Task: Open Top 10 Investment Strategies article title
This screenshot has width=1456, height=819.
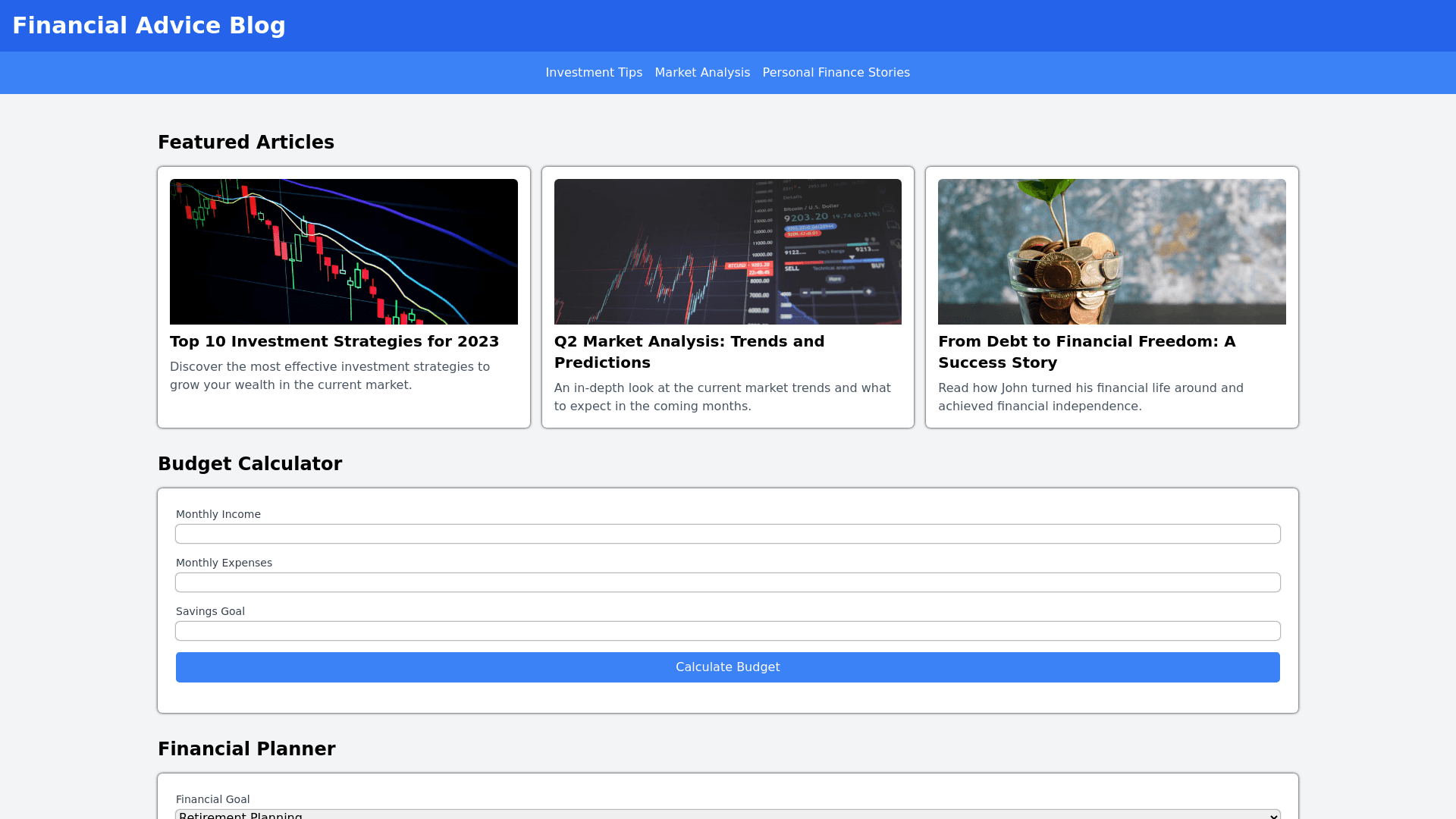Action: tap(334, 341)
